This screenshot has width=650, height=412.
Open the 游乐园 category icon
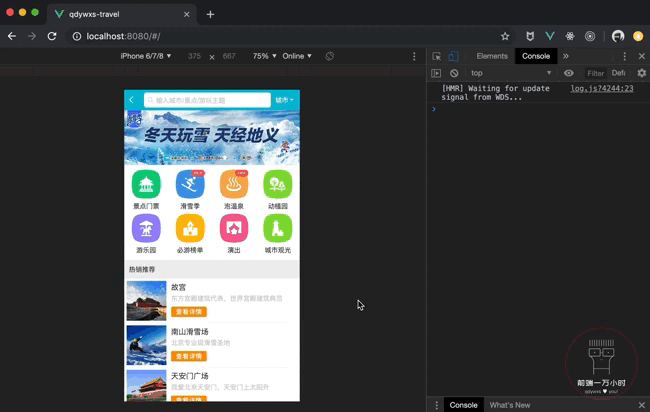pos(146,228)
